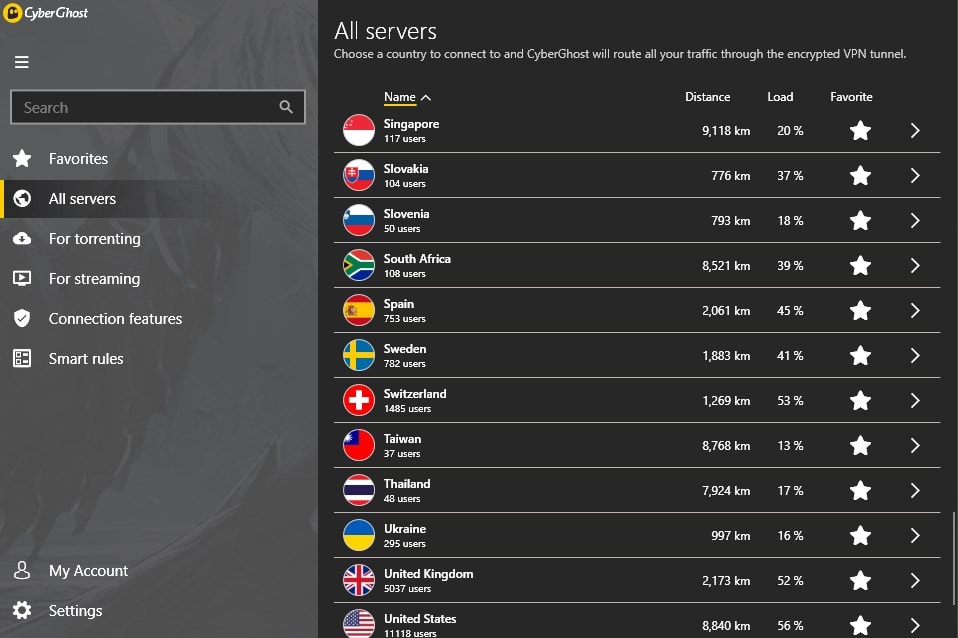The height and width of the screenshot is (638, 958).
Task: Click the Connection features shield icon
Action: (22, 318)
